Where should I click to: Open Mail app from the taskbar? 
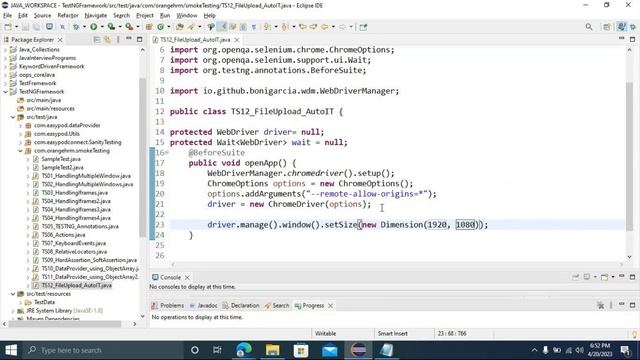click(329, 350)
